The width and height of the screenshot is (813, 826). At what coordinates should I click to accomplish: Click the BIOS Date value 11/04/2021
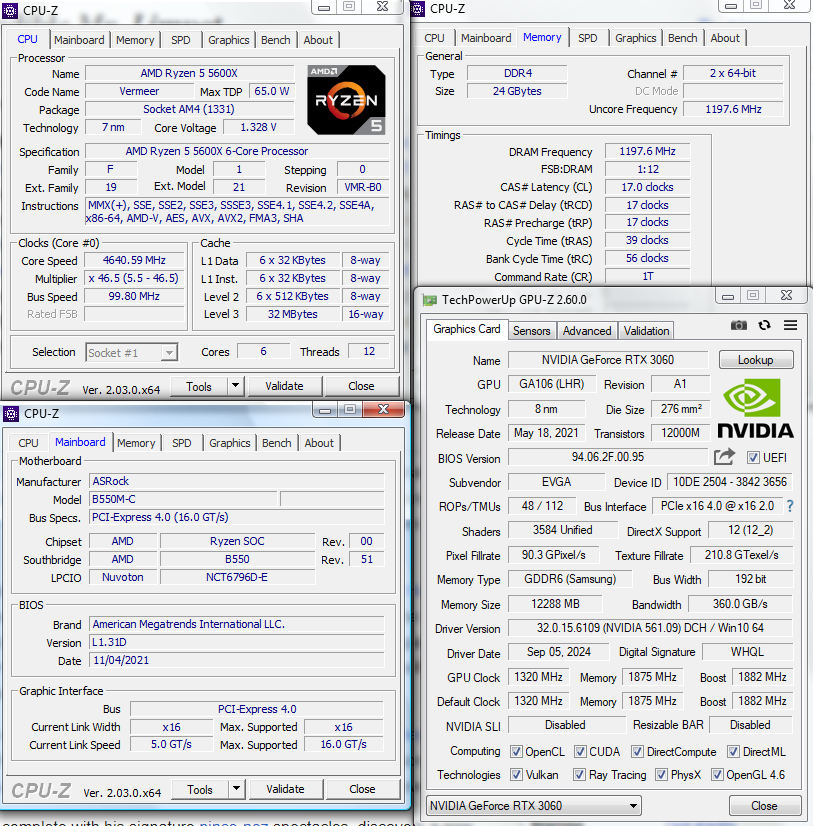pyautogui.click(x=237, y=660)
